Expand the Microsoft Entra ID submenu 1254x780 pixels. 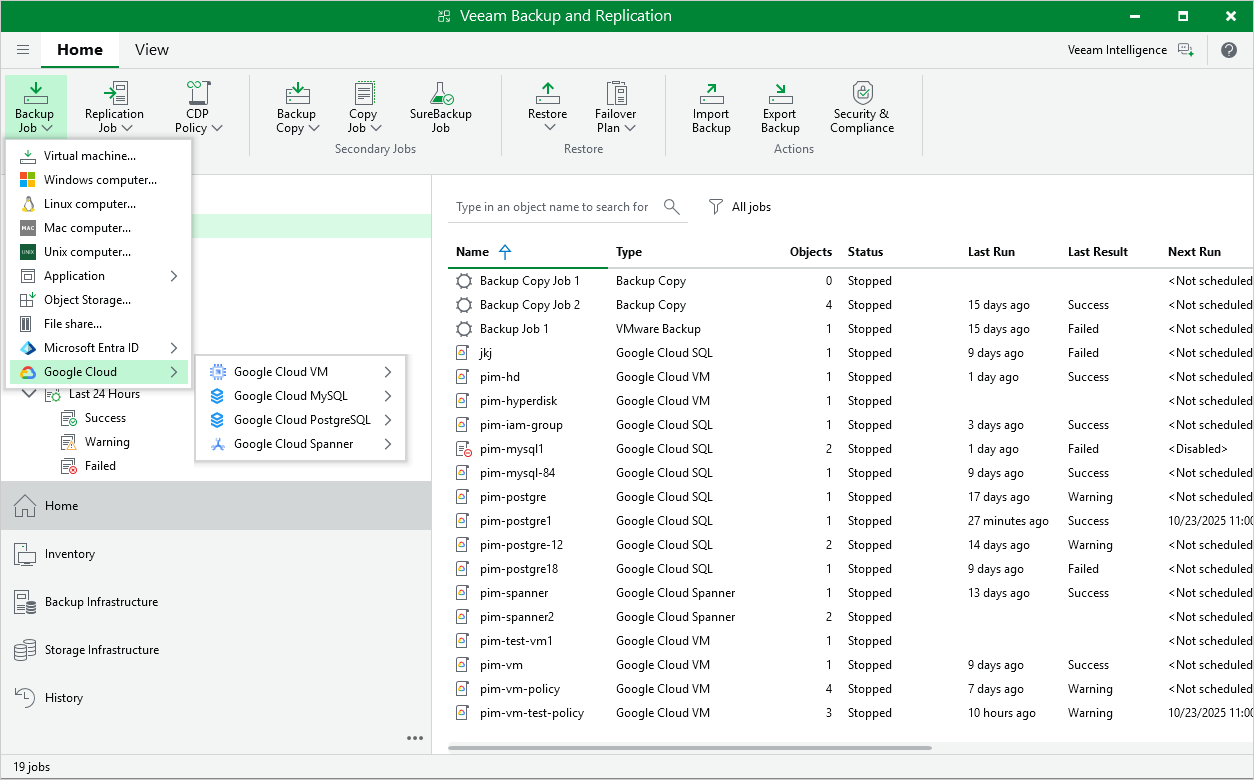click(x=98, y=348)
